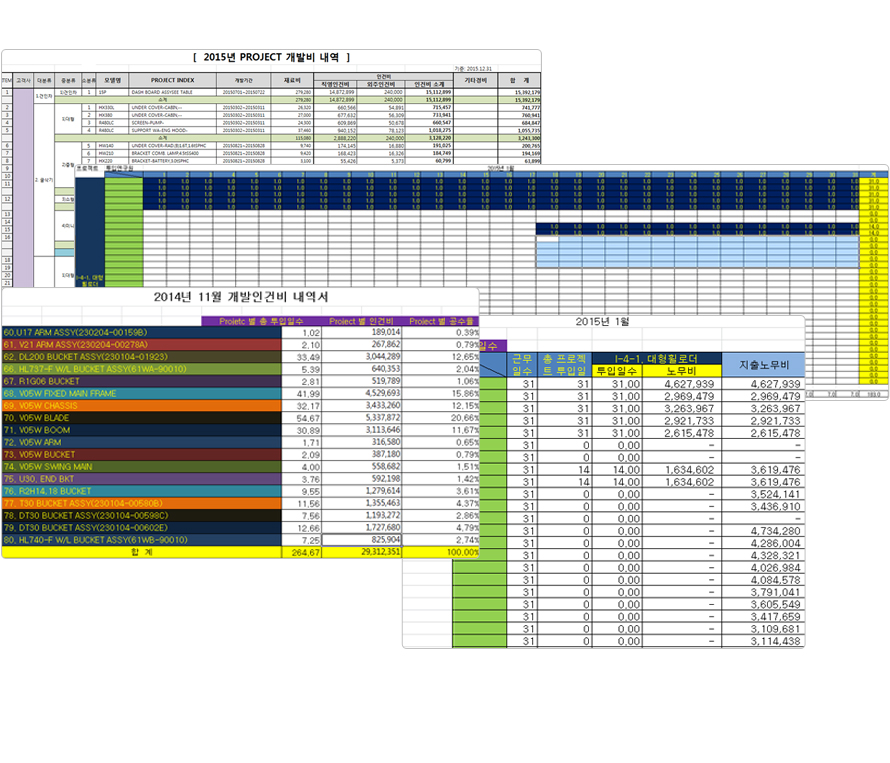Select the '73. V05W BUCKET' row label
This screenshot has height=763, width=890.
click(x=142, y=455)
